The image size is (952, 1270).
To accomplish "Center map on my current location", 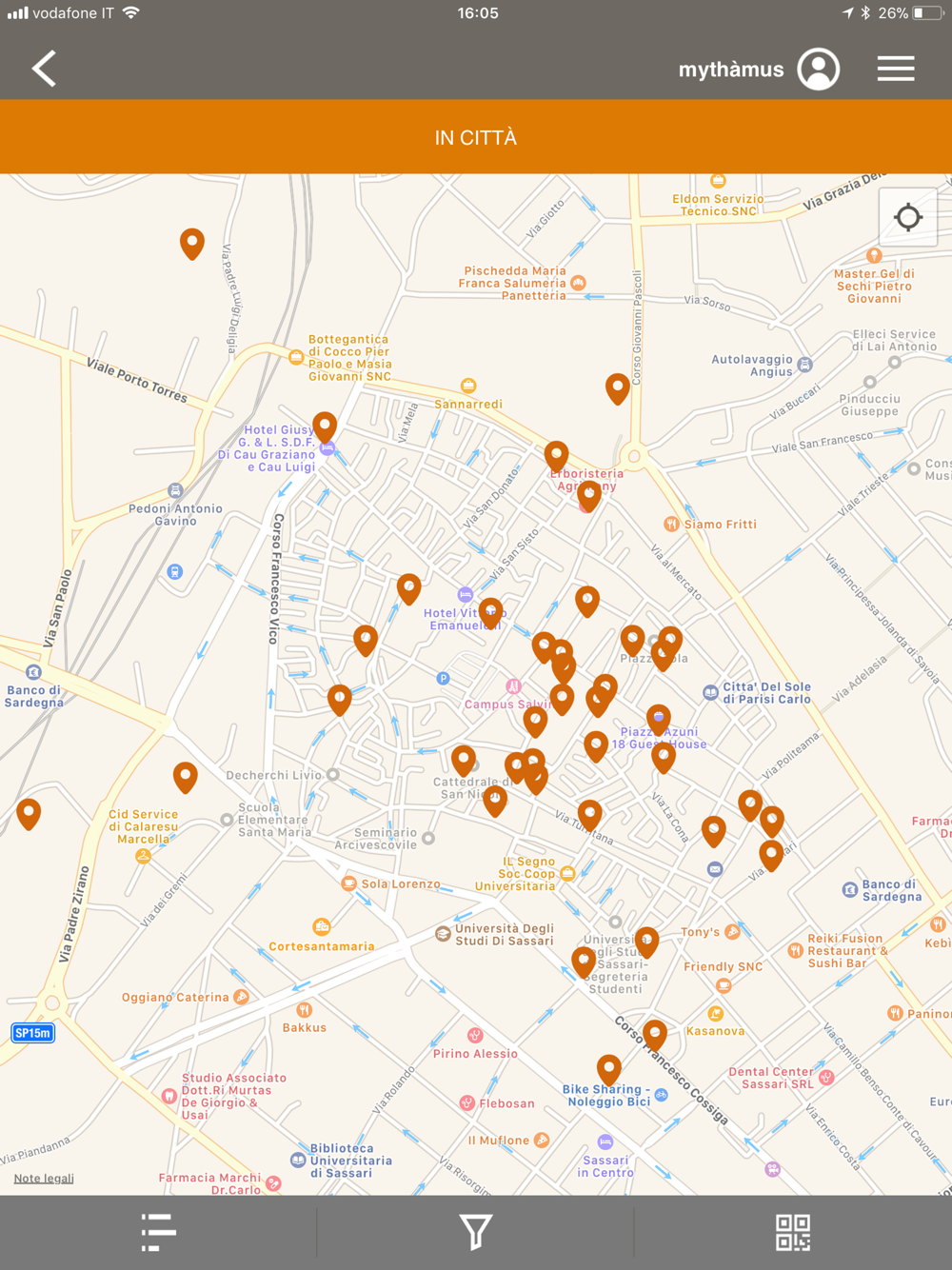I will click(908, 217).
